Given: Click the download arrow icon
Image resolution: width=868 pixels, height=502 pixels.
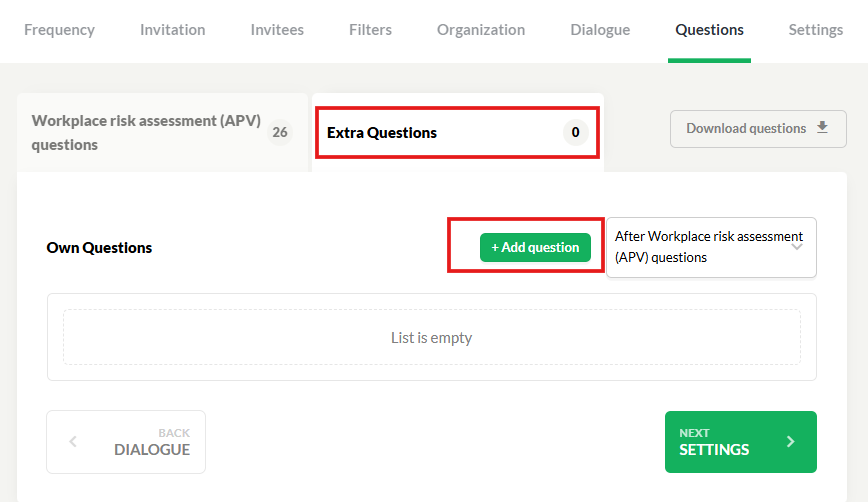Looking at the screenshot, I should 823,128.
